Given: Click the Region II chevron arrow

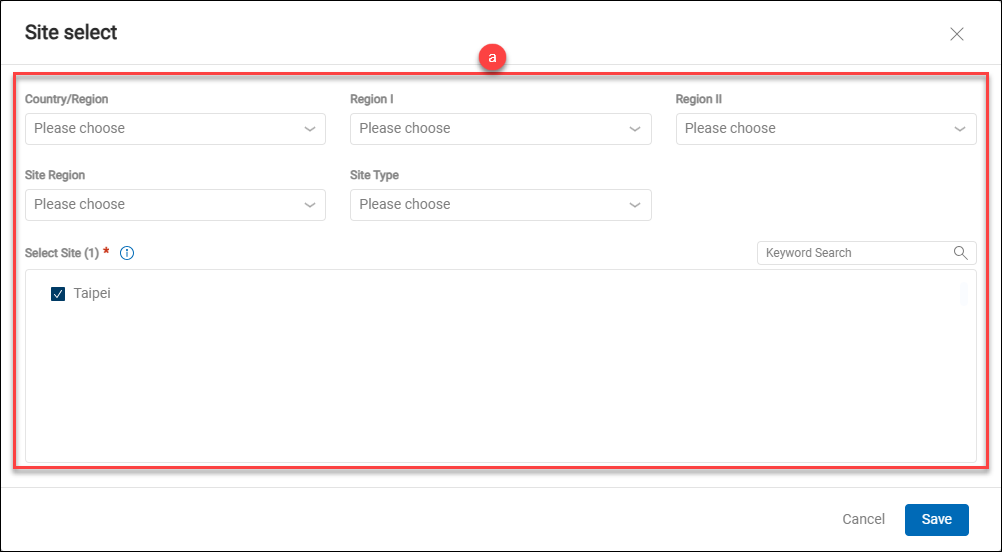Looking at the screenshot, I should coord(960,129).
